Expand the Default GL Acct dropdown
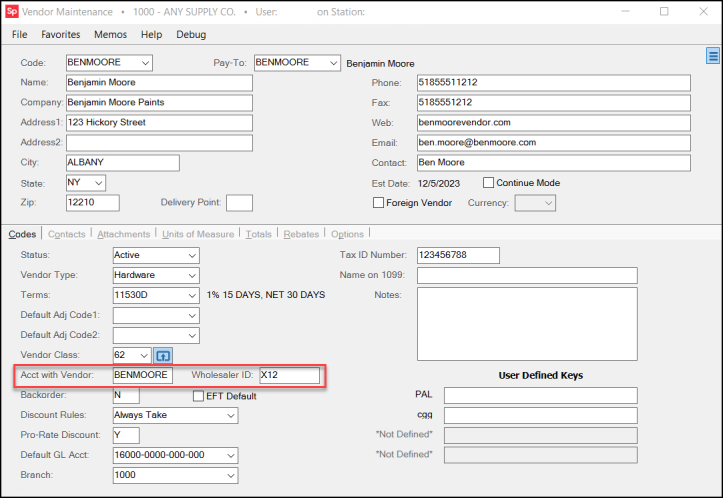Screen dimensions: 723x498 pos(231,456)
